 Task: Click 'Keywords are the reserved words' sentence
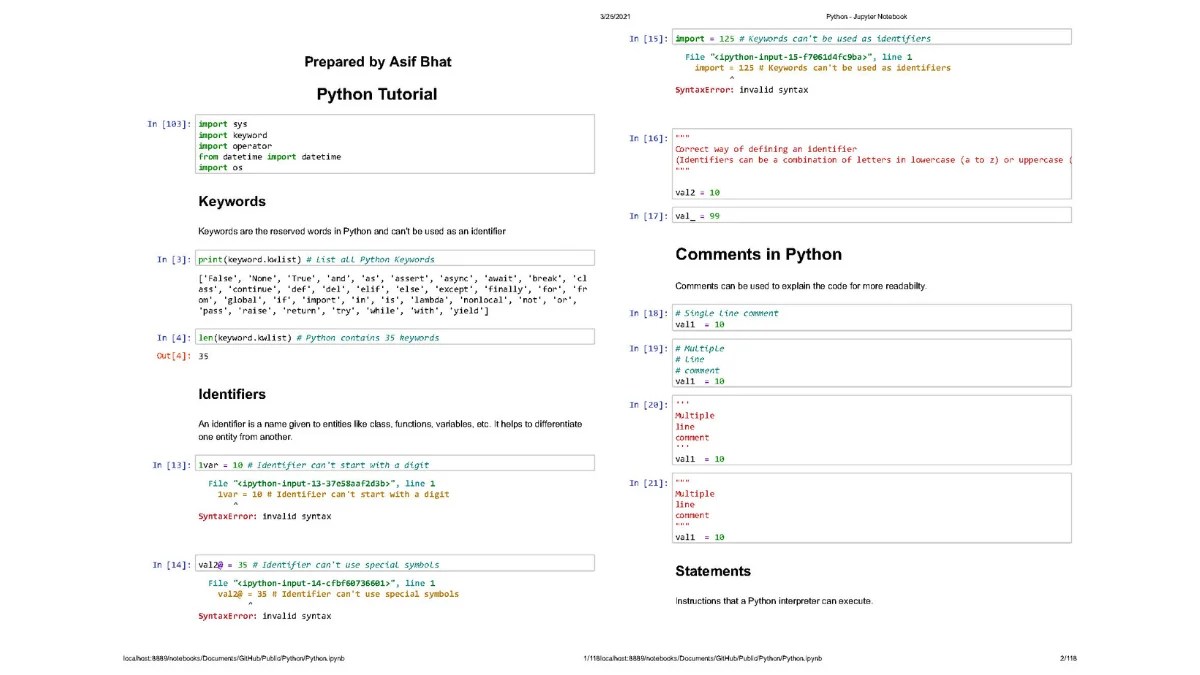tap(352, 231)
